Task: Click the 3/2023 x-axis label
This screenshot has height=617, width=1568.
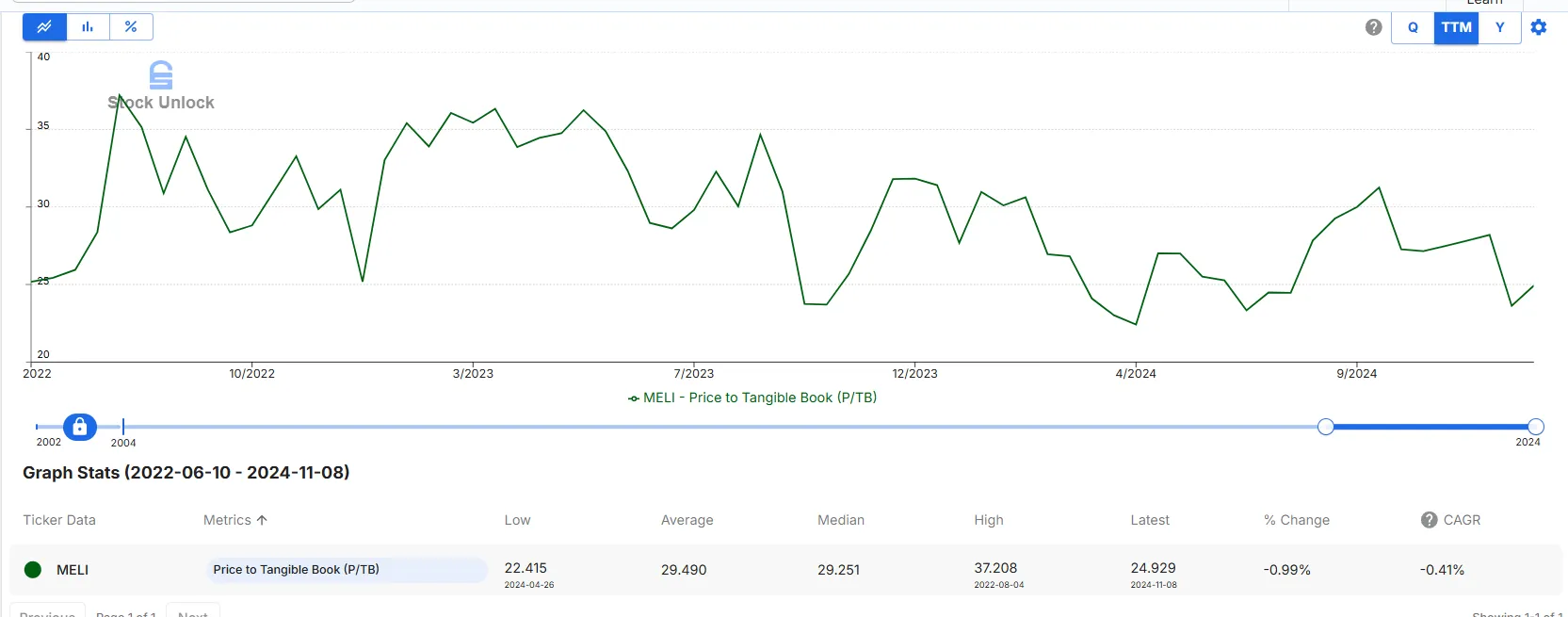Action: tap(473, 374)
